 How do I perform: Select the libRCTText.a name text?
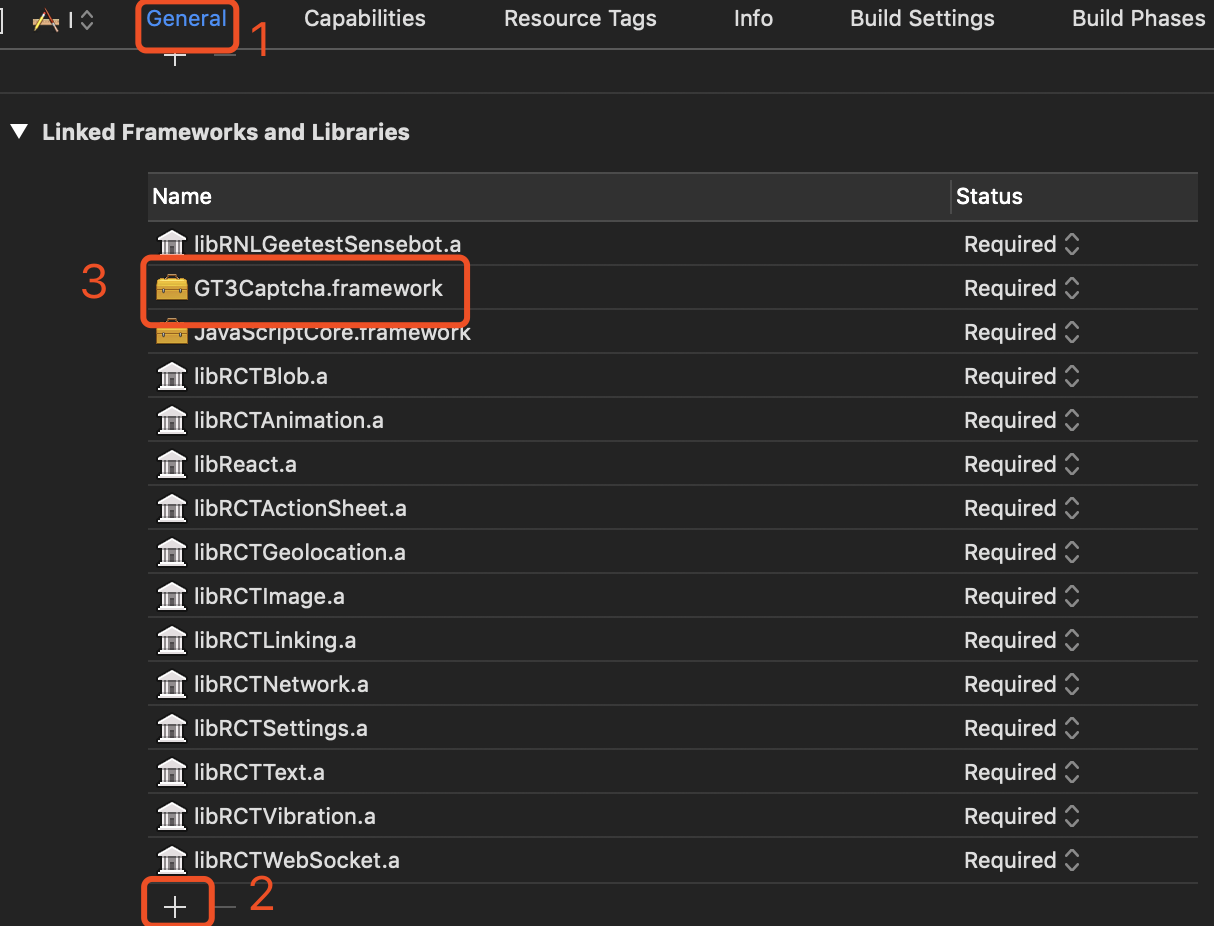pyautogui.click(x=259, y=772)
